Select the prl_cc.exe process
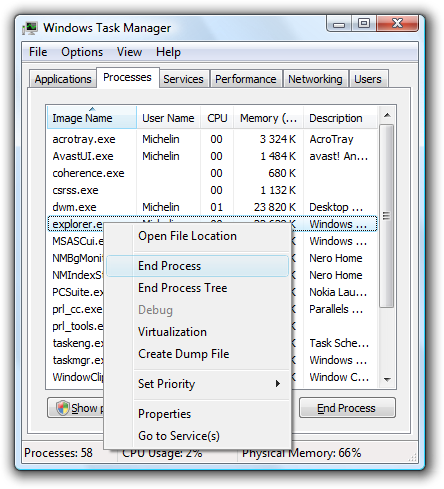 [x=77, y=309]
